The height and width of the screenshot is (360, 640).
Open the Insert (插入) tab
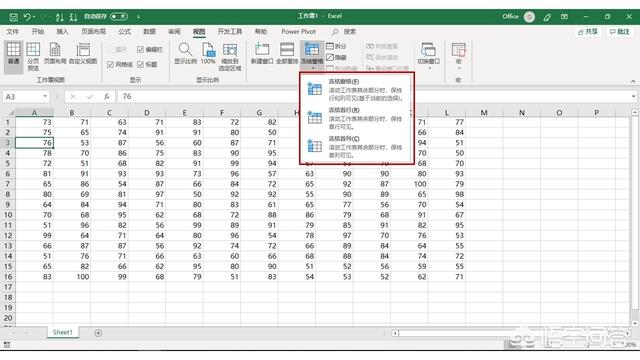tap(62, 31)
